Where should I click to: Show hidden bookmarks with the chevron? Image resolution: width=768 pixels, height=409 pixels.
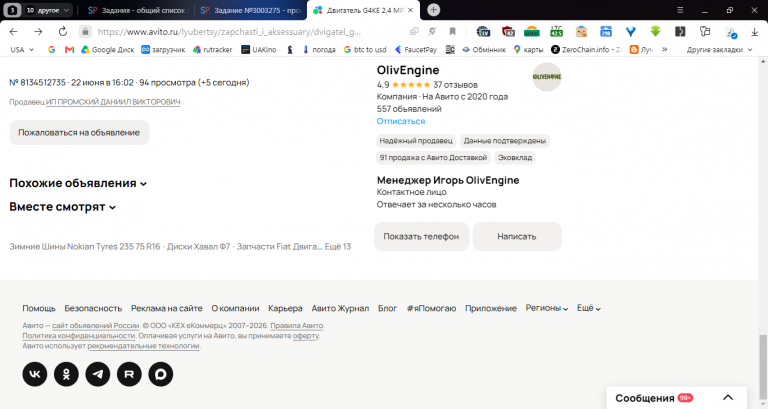point(665,49)
